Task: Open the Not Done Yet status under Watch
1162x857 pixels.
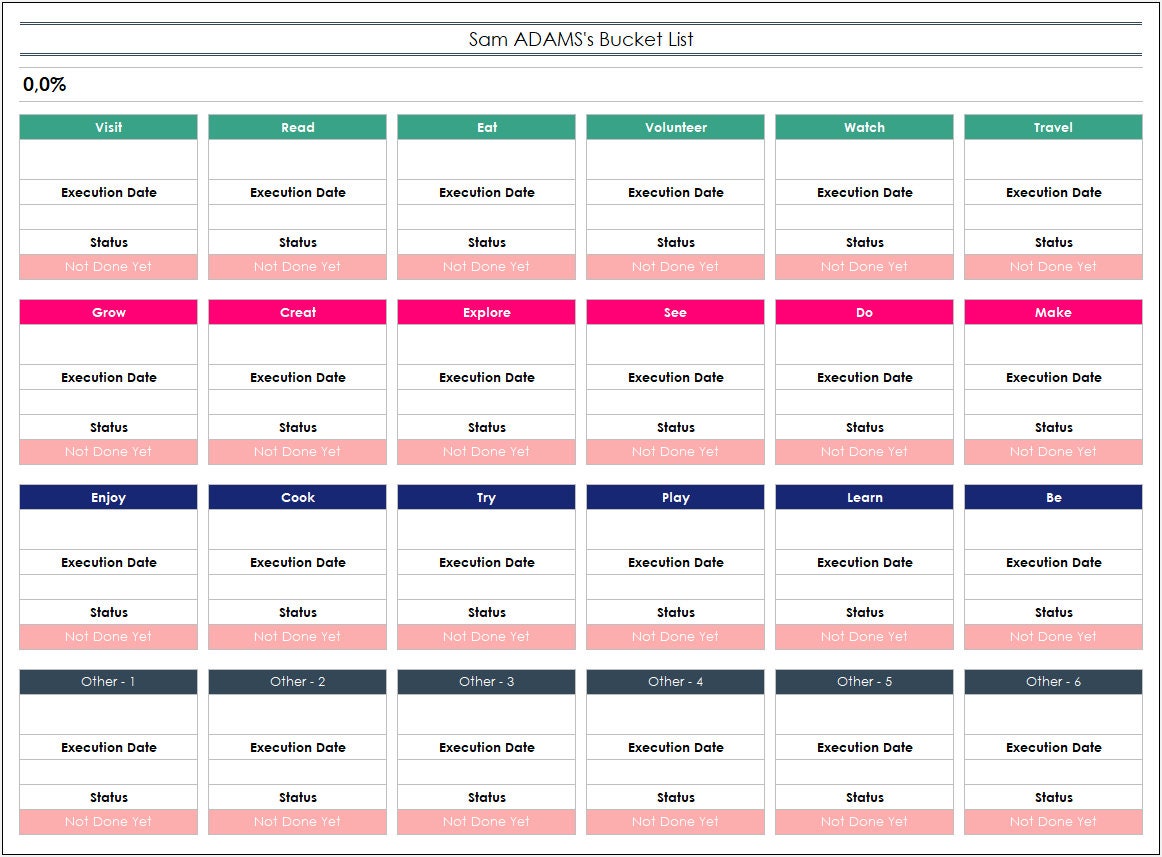Action: coord(864,267)
